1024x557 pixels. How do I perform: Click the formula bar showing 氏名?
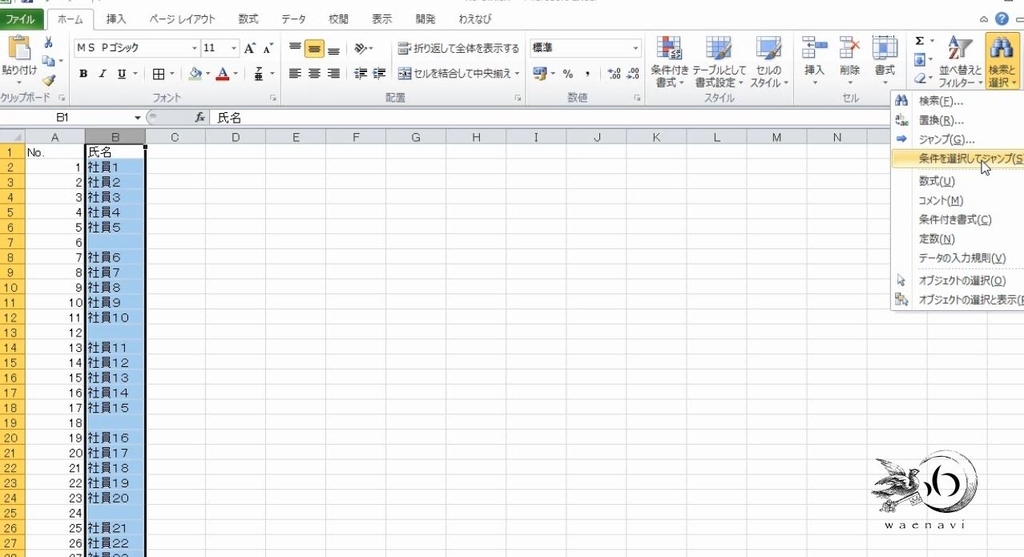click(549, 118)
